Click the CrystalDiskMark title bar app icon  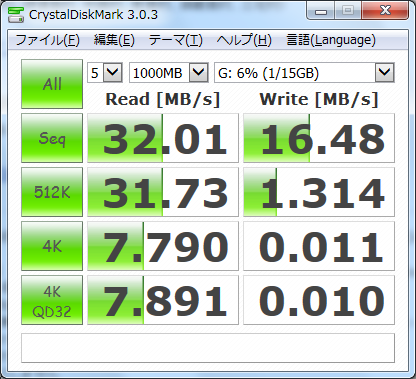[16, 14]
